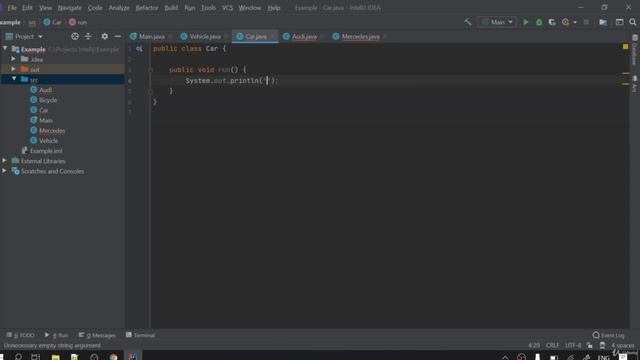This screenshot has width=640, height=360.
Task: Open the TODO tool window
Action: coord(20,335)
